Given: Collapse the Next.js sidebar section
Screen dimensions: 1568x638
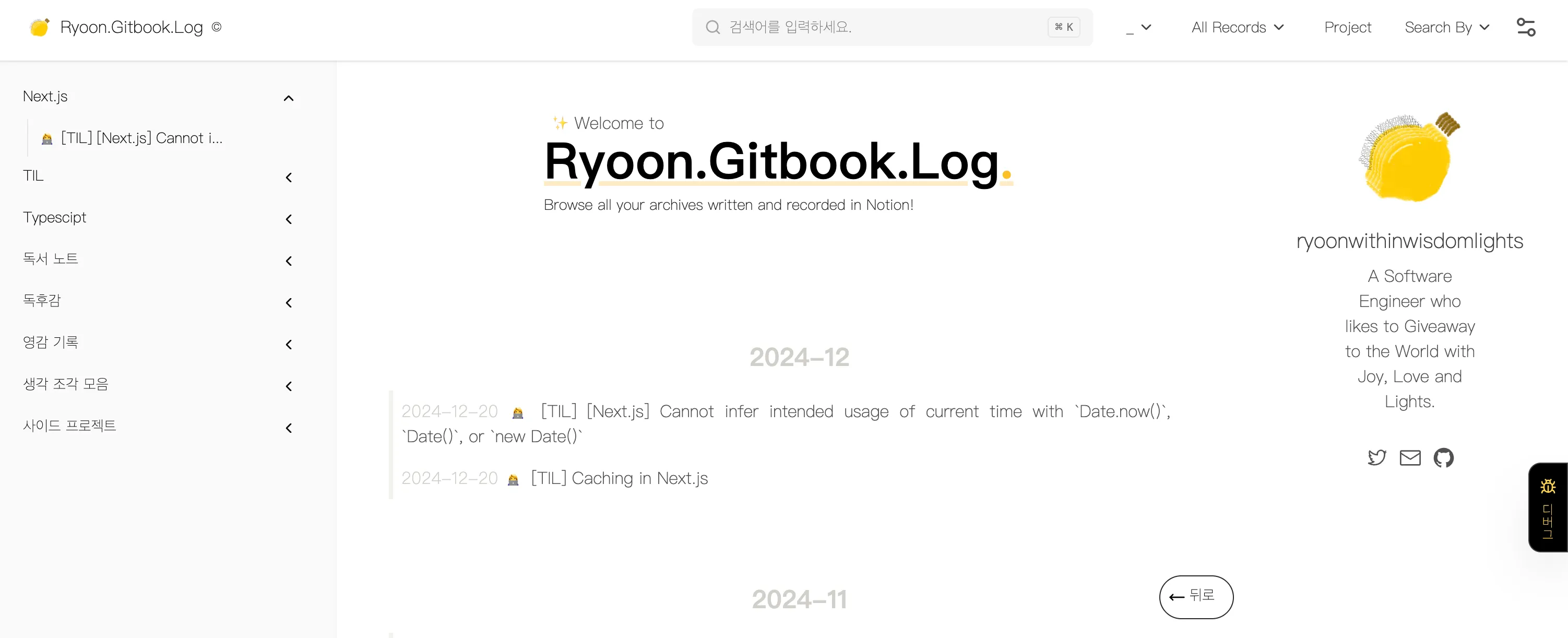Looking at the screenshot, I should pyautogui.click(x=289, y=98).
